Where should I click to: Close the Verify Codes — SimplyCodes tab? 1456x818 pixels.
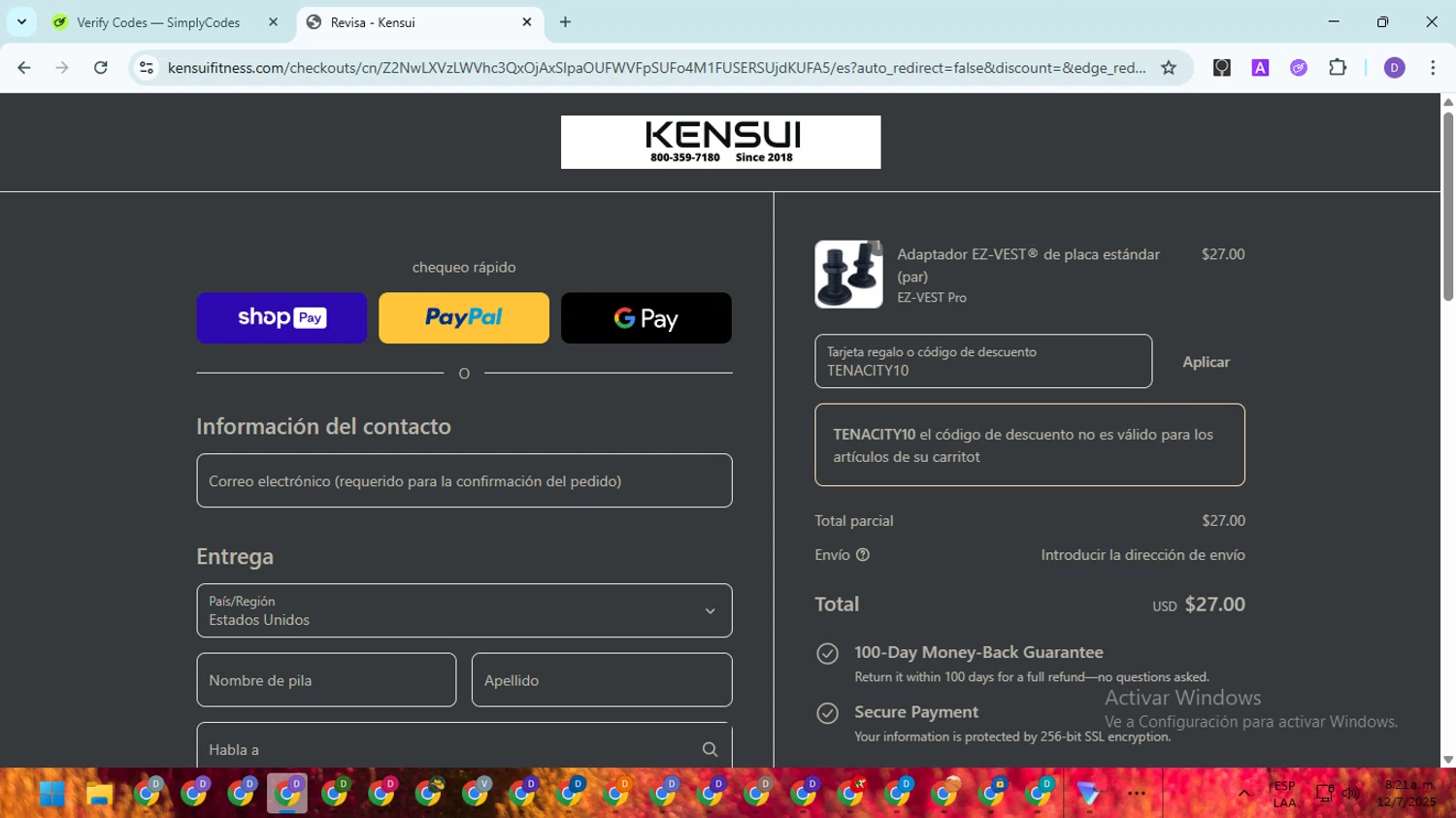273,22
